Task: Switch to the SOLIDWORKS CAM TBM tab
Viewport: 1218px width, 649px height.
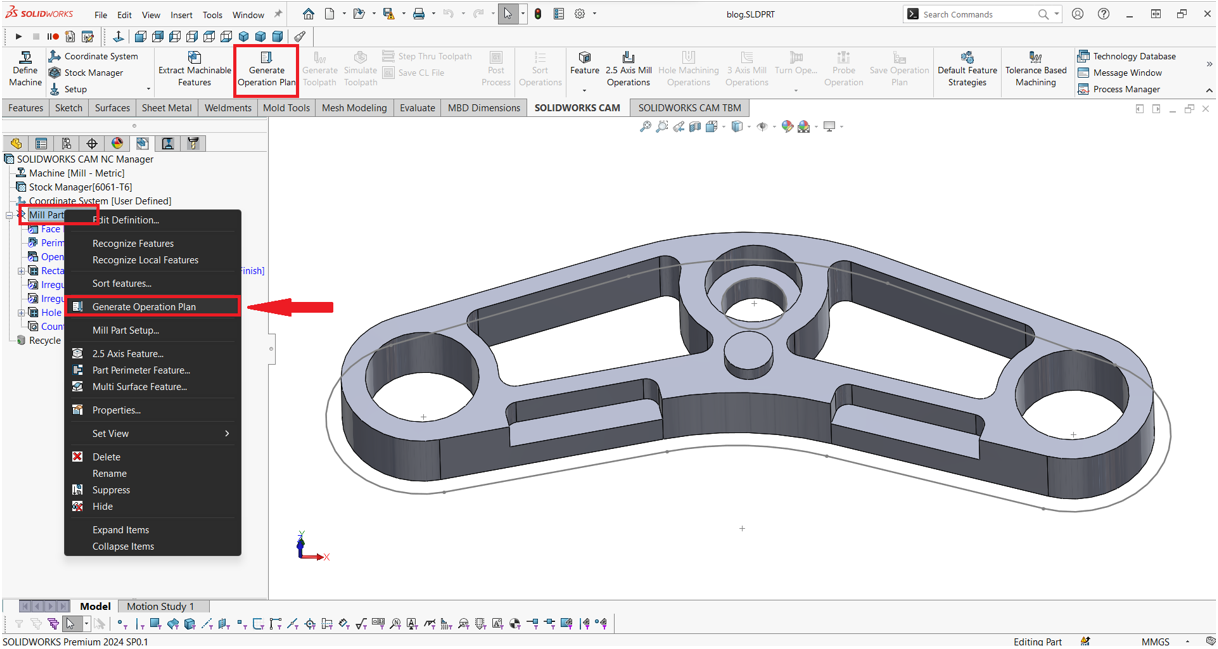Action: (x=689, y=108)
